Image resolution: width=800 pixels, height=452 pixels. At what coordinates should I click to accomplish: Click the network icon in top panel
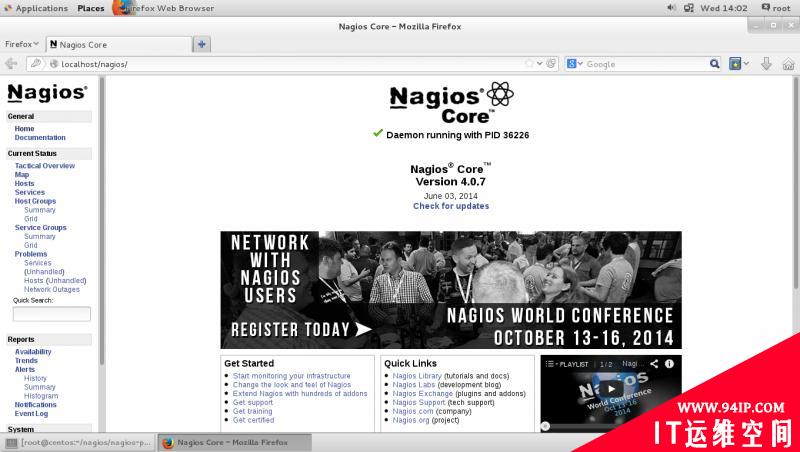[689, 8]
